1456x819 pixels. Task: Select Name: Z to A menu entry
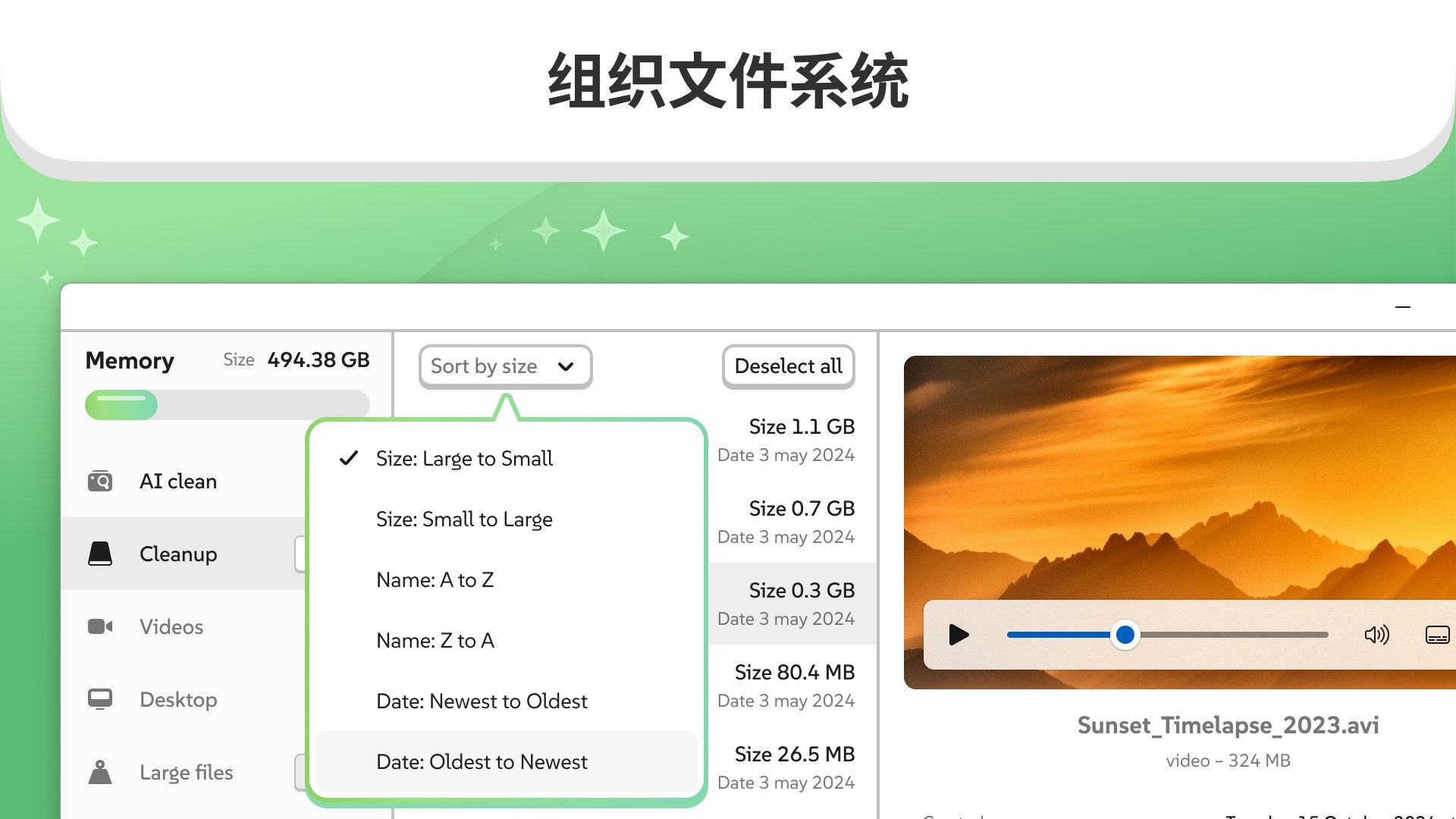[435, 640]
